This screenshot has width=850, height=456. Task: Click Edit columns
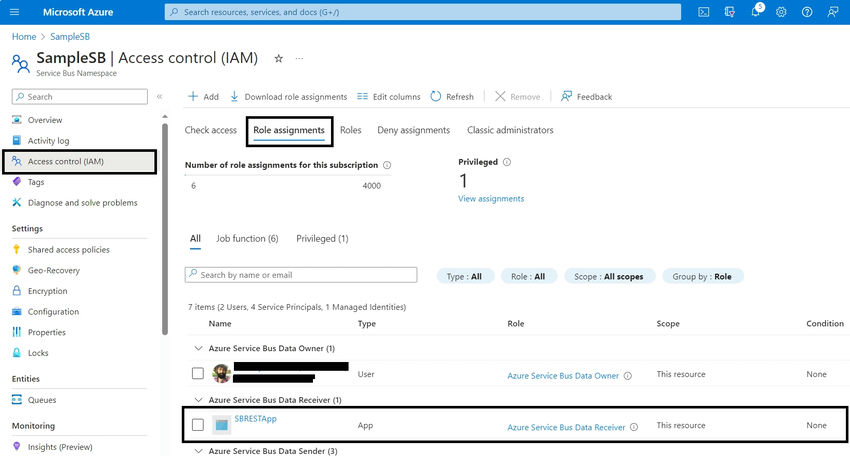[x=389, y=97]
